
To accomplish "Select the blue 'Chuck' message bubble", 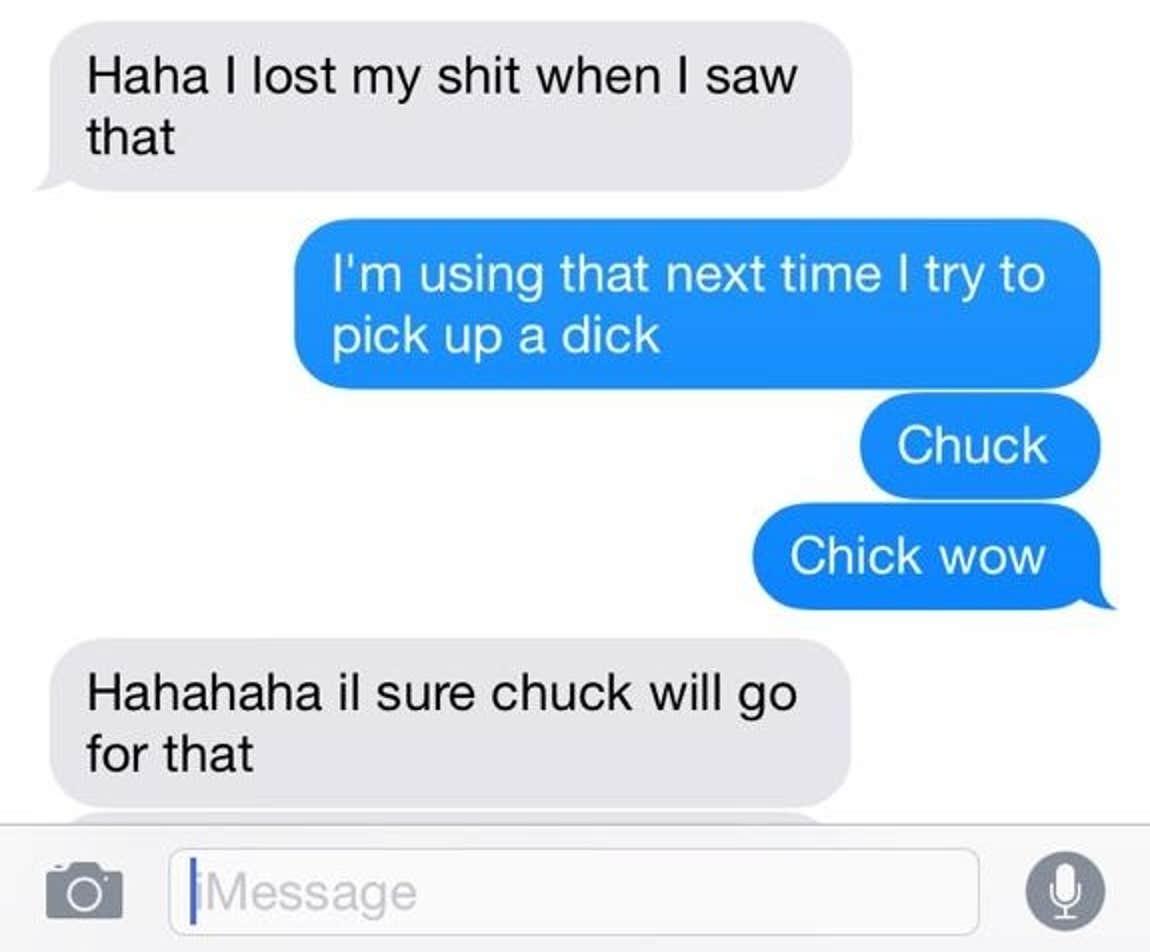I will (980, 445).
